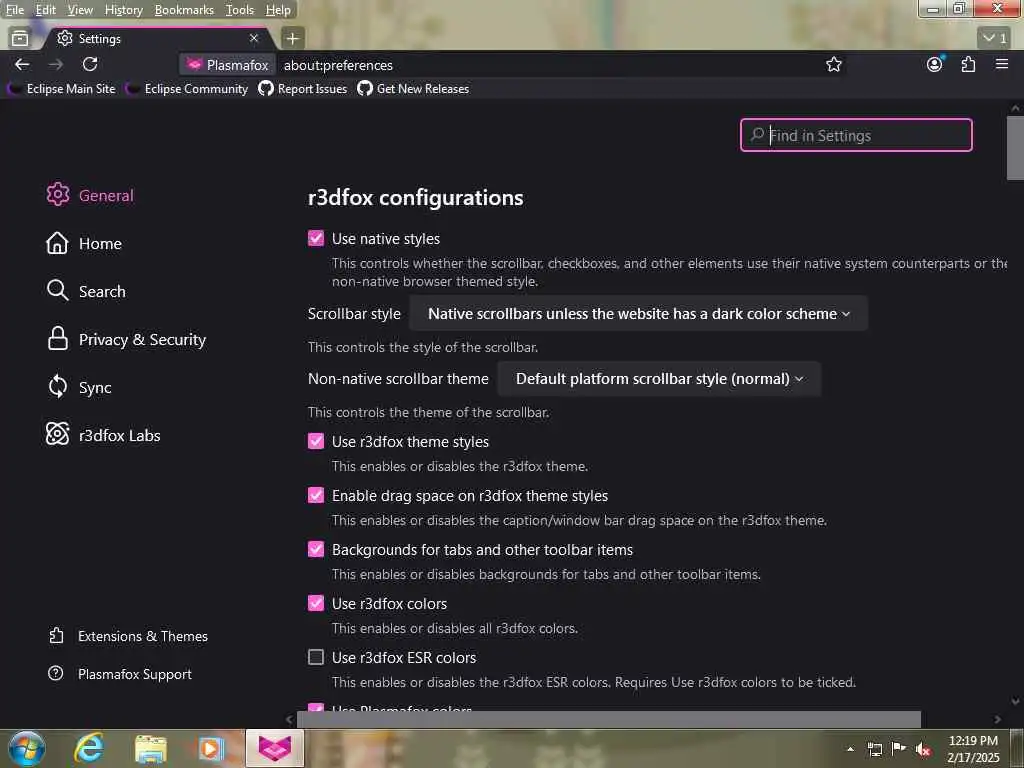Viewport: 1024px width, 768px height.
Task: Select the Settings tab
Action: [155, 39]
